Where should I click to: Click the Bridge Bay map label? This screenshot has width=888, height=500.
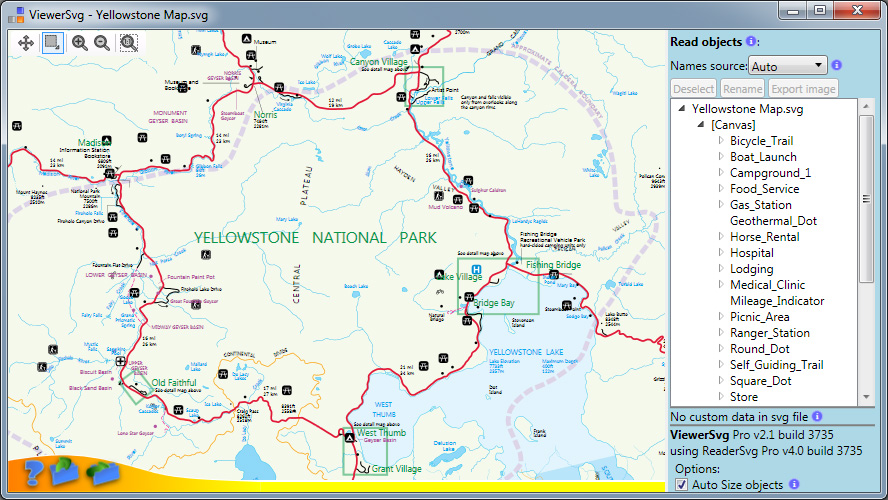click(494, 302)
